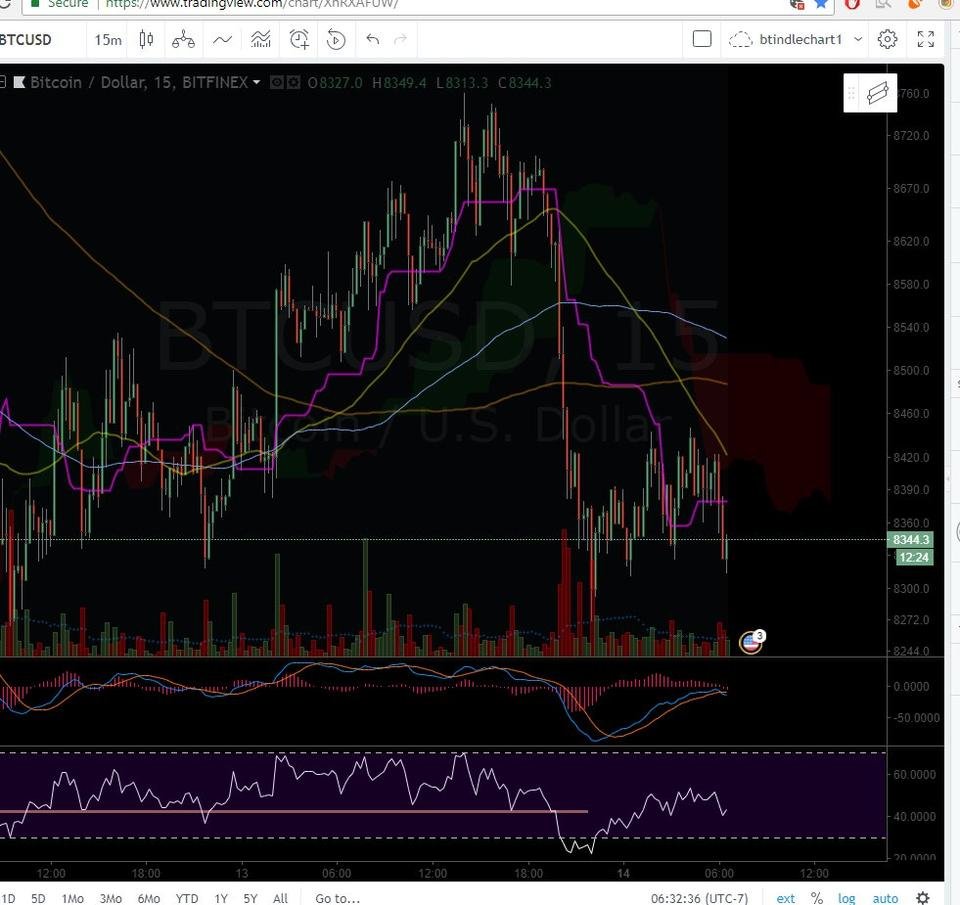This screenshot has width=960, height=905.
Task: Select the YTD range
Action: (x=187, y=898)
